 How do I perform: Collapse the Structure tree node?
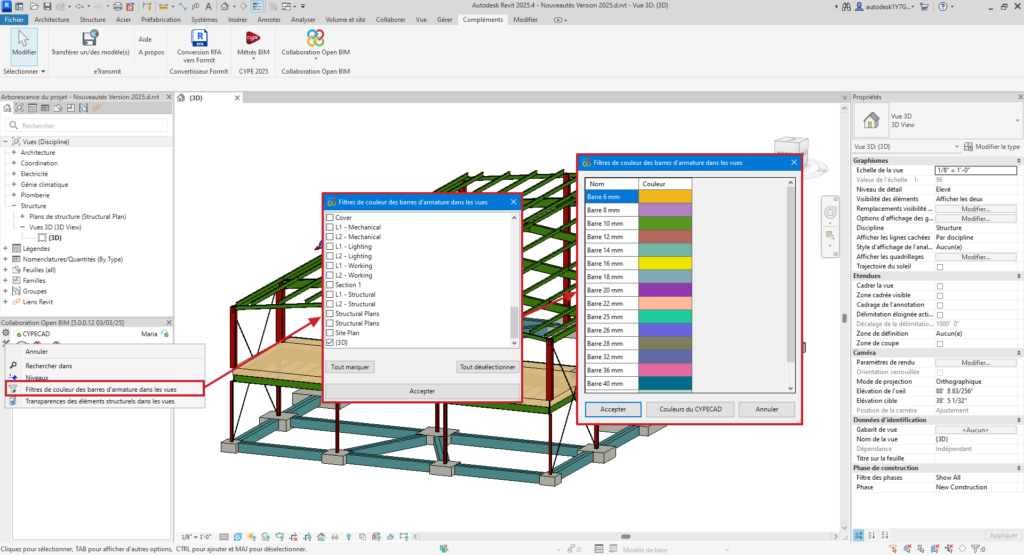click(x=14, y=206)
